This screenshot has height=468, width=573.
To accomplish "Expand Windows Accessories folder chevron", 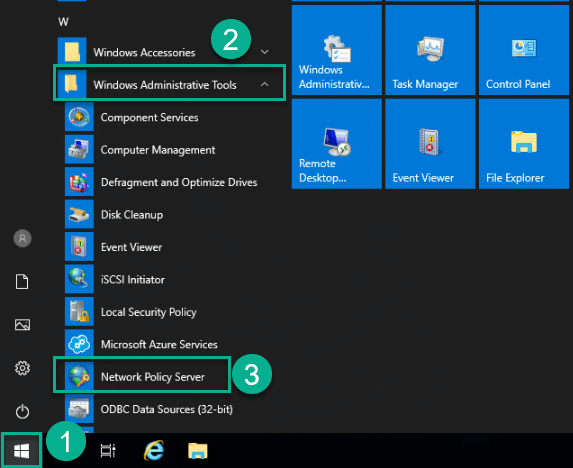I will pos(265,52).
